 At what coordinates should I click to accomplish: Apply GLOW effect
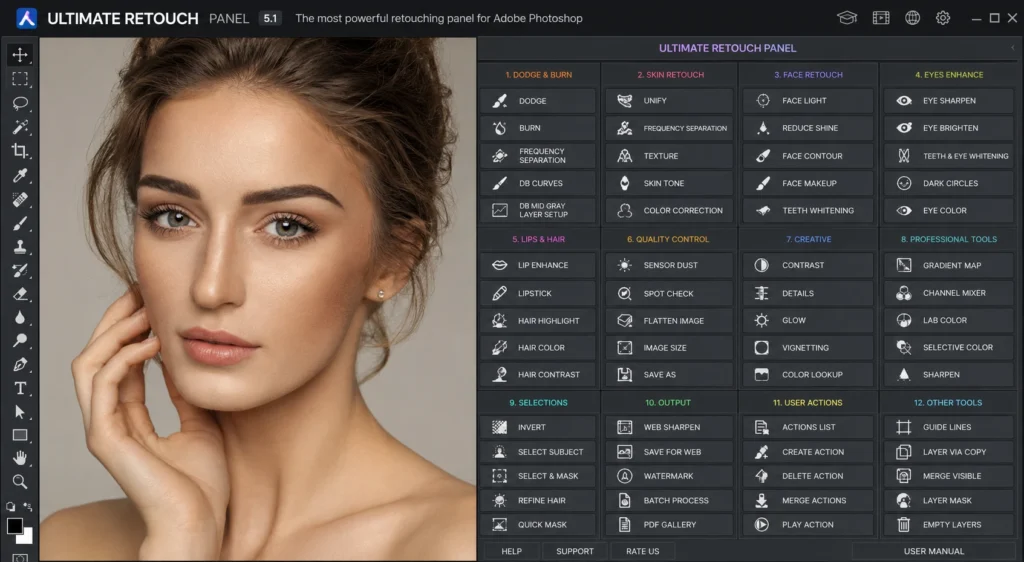coord(808,320)
